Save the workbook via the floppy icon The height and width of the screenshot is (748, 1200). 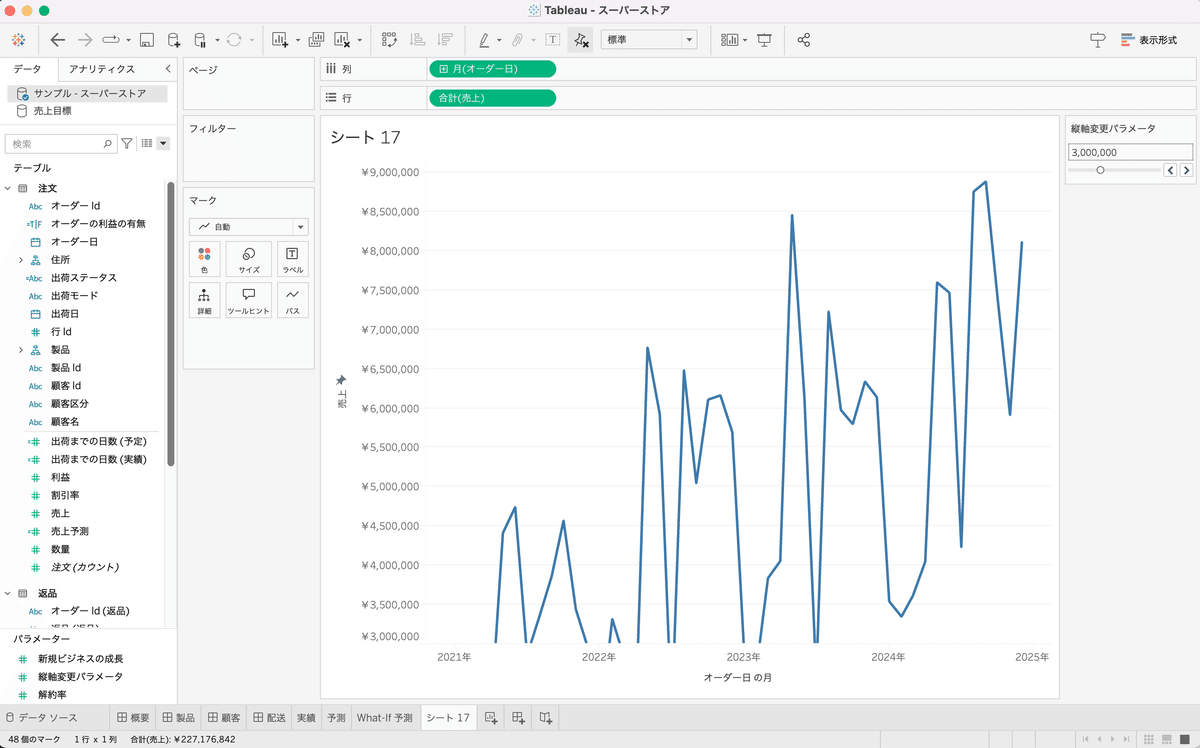[146, 40]
